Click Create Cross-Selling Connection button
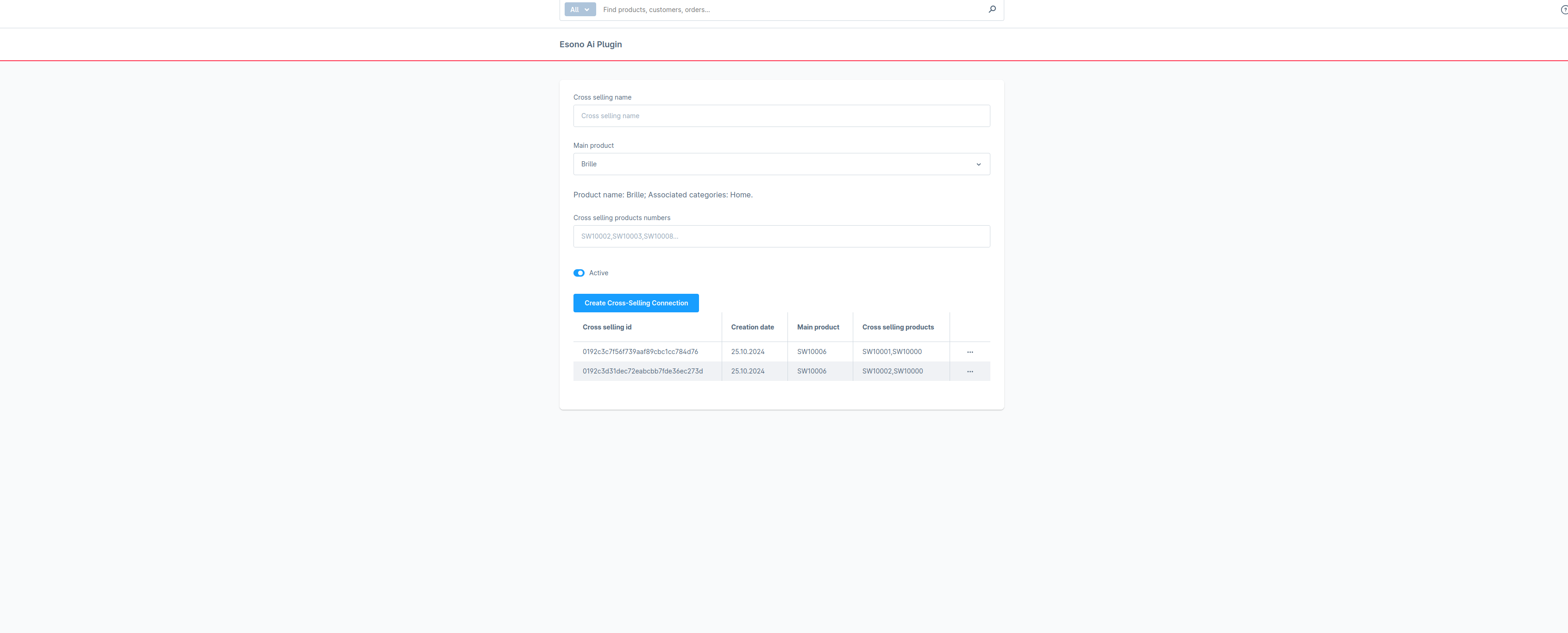This screenshot has width=1568, height=633. [x=636, y=303]
